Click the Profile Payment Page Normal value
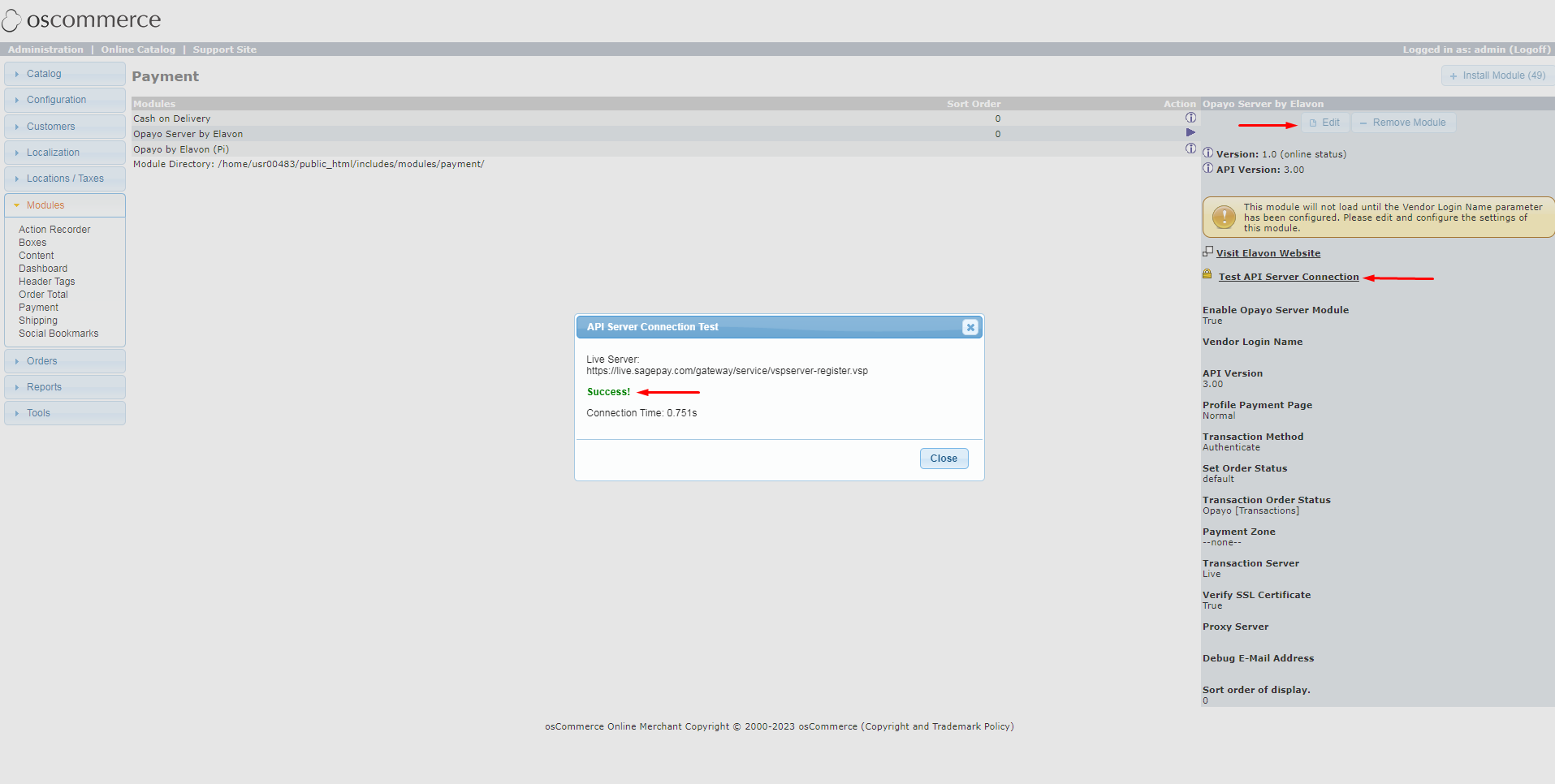The width and height of the screenshot is (1555, 784). pyautogui.click(x=1218, y=416)
